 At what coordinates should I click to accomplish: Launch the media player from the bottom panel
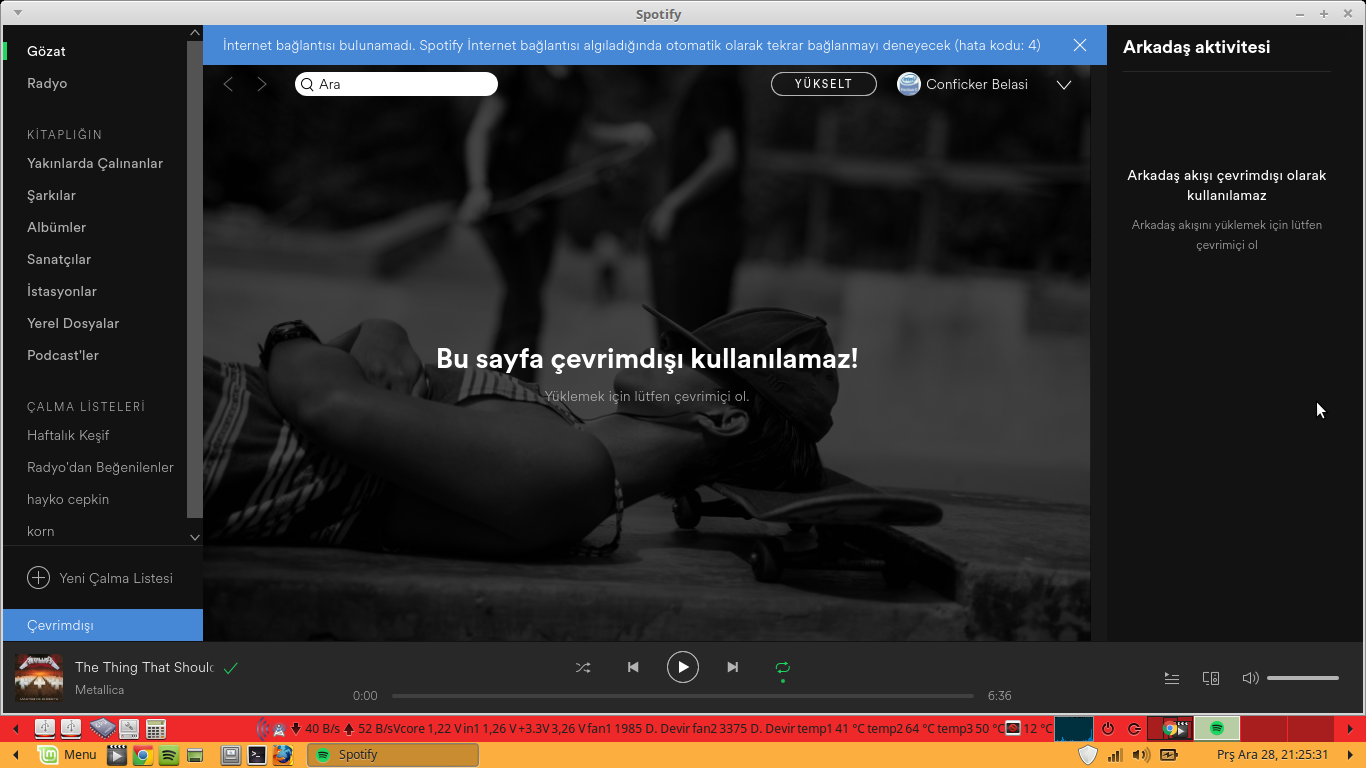[117, 755]
